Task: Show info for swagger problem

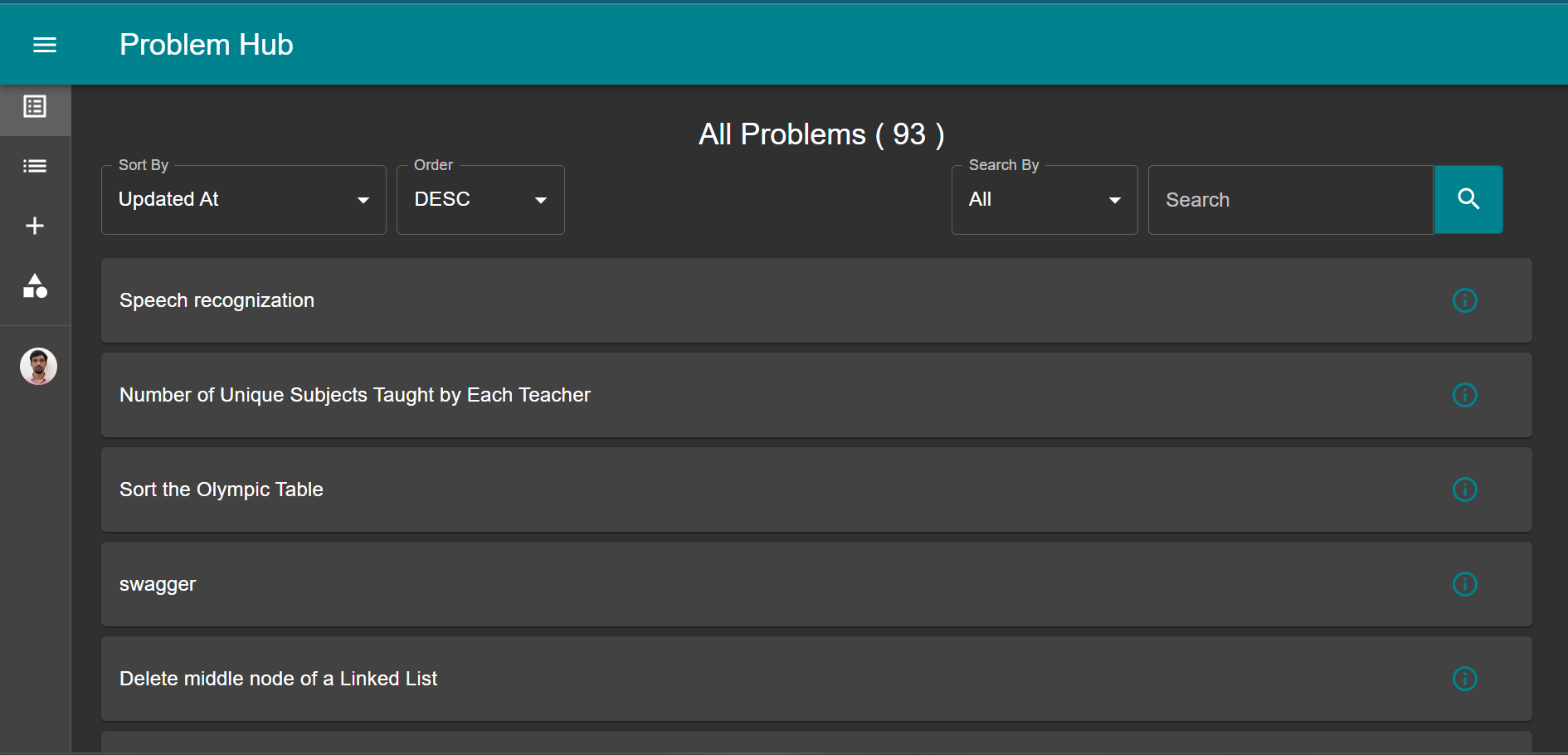Action: click(1465, 584)
